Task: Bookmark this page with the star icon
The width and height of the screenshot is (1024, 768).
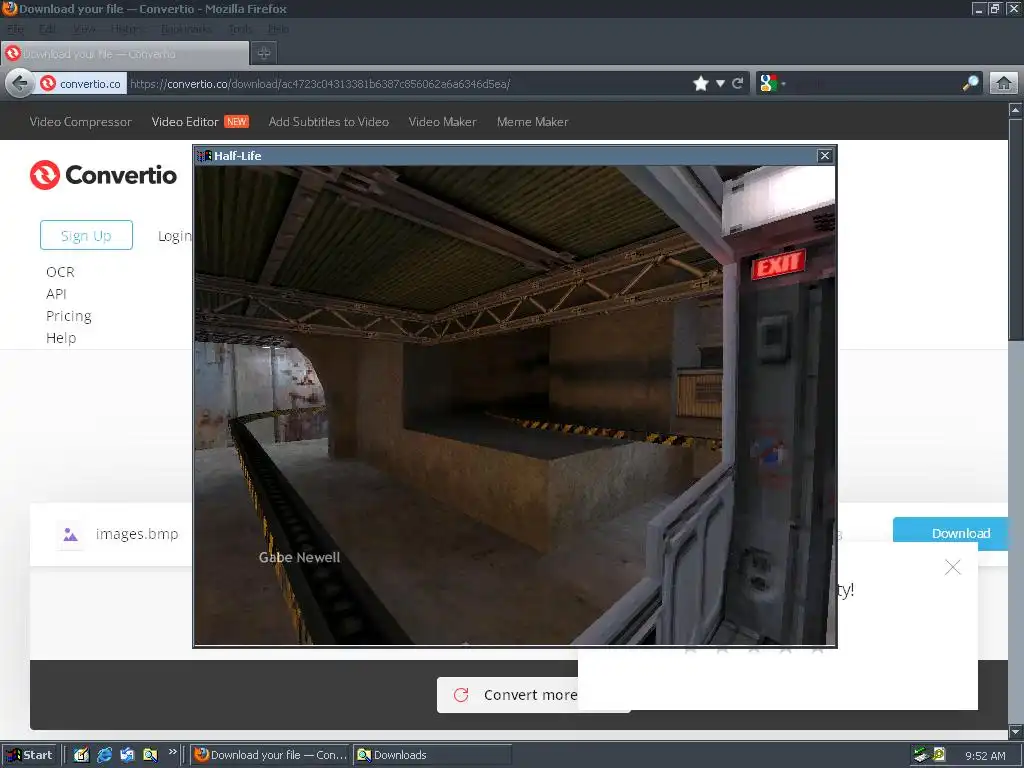Action: tap(701, 84)
